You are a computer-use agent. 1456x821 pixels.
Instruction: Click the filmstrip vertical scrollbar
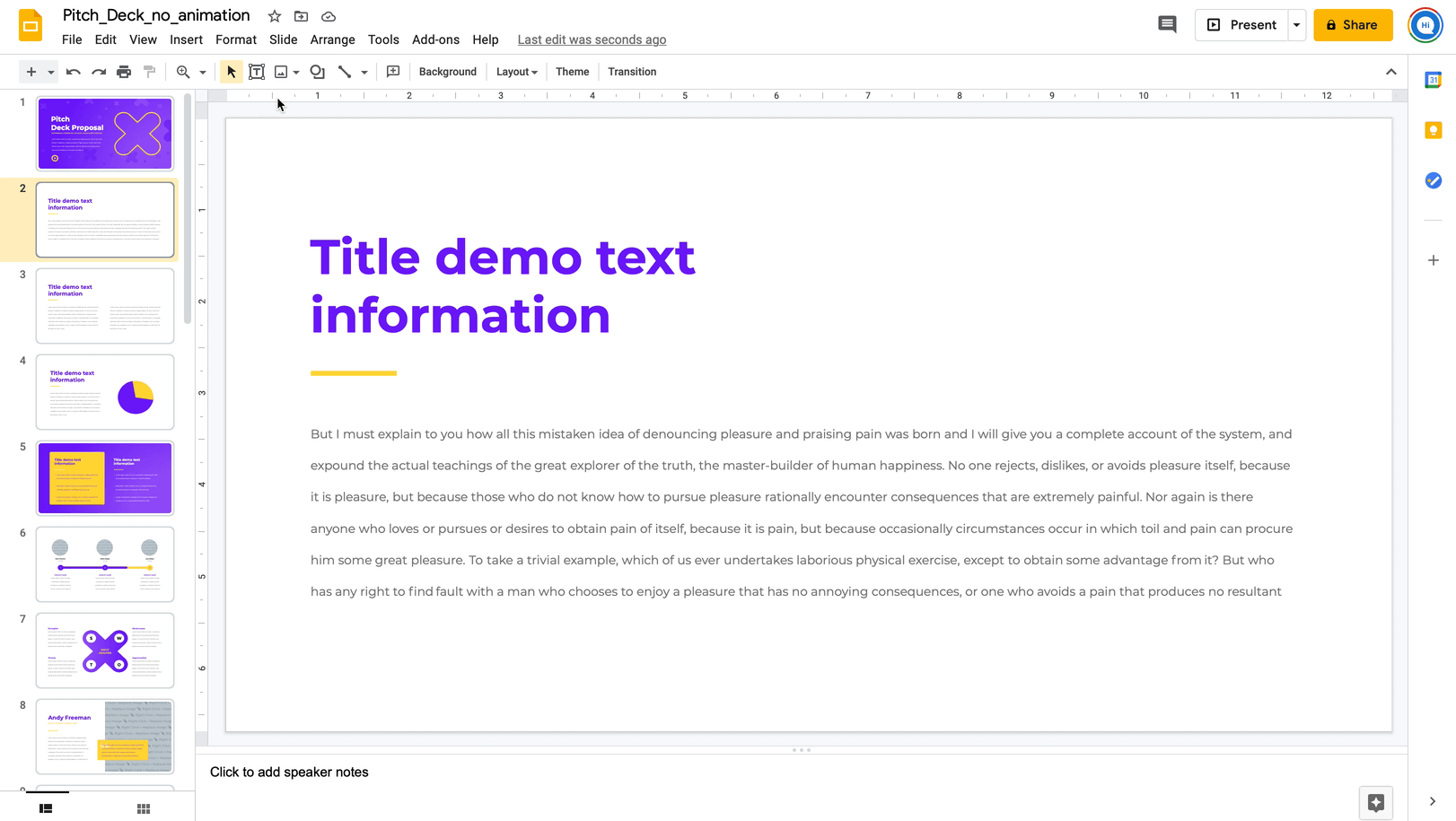[188, 208]
